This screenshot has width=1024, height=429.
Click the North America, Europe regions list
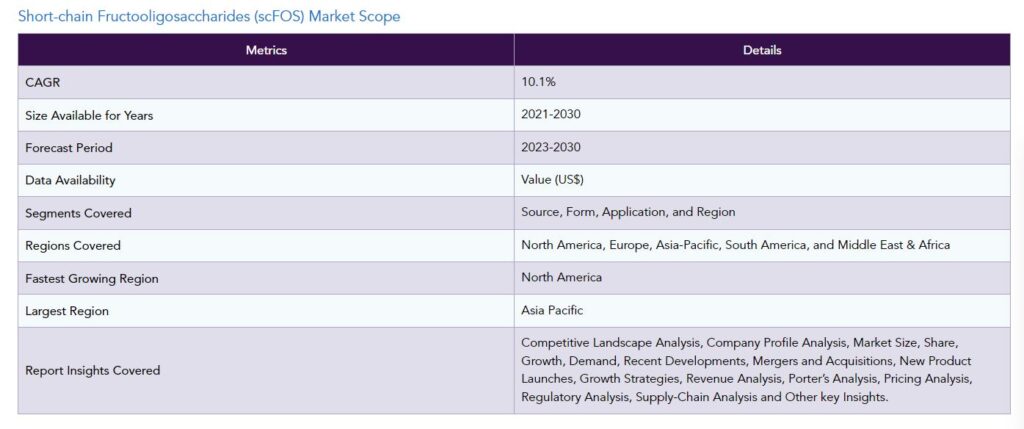(735, 245)
